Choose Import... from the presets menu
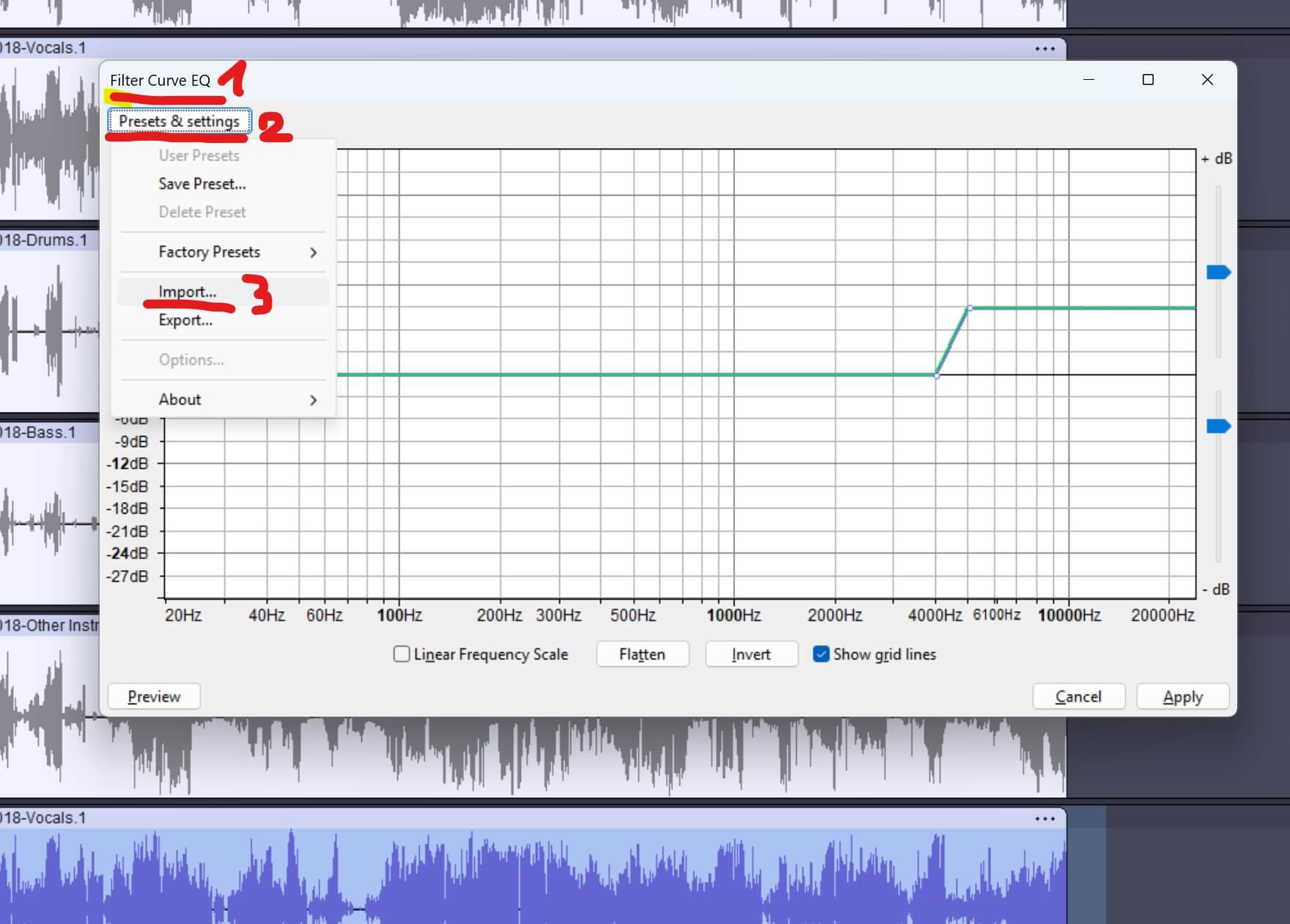Screen dimensions: 1290x924 [x=188, y=292]
